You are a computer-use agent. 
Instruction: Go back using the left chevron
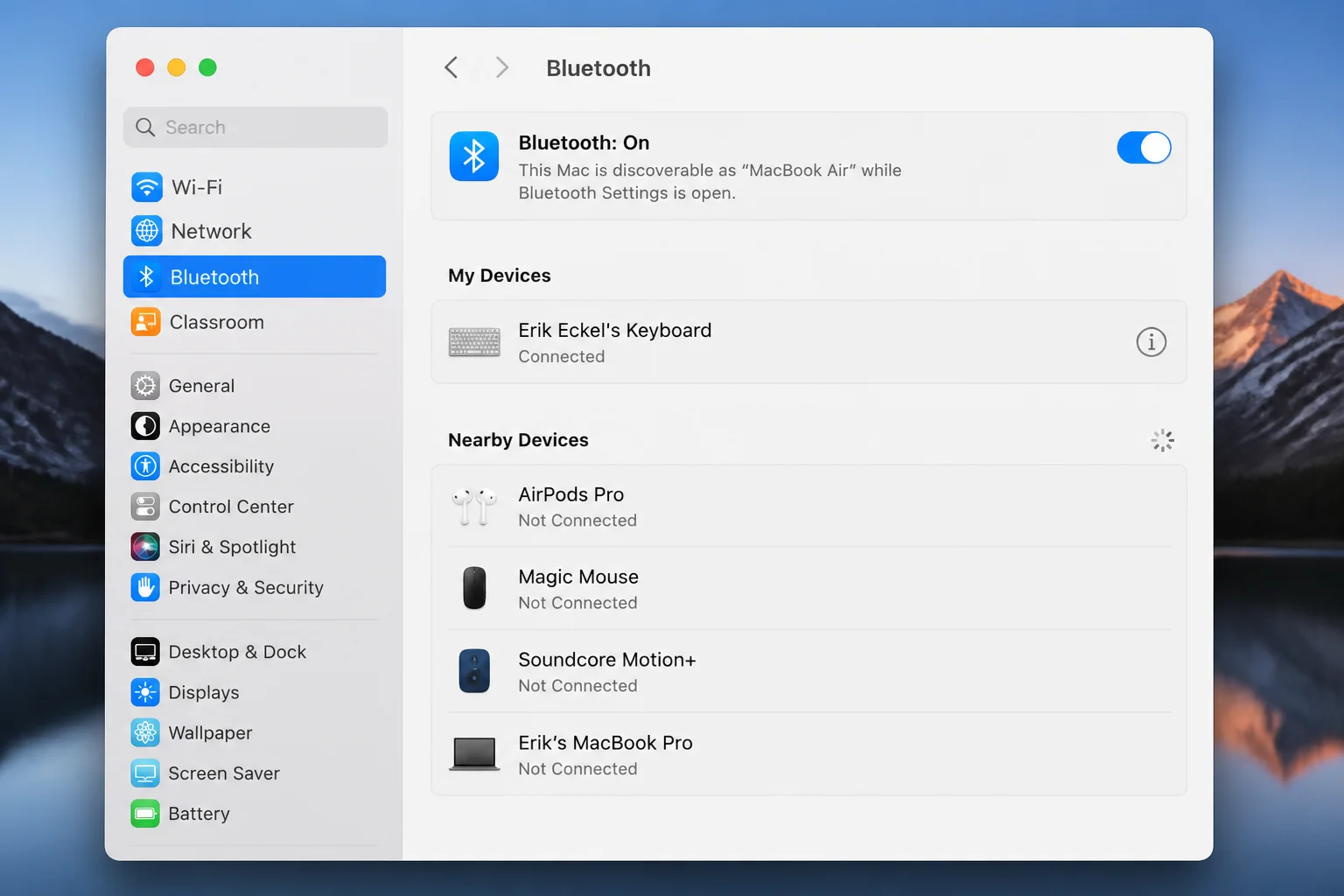451,67
